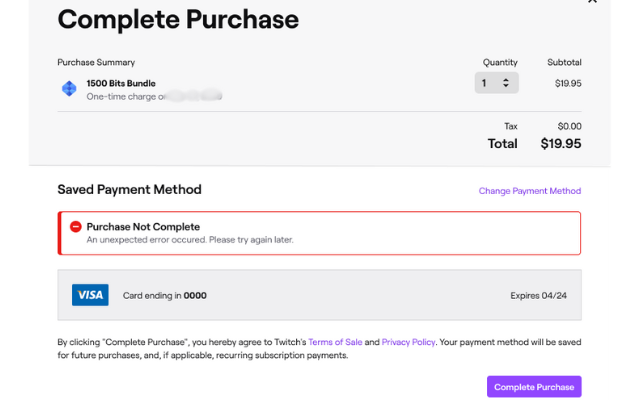Image resolution: width=640 pixels, height=400 pixels.
Task: Open the Privacy Policy link
Action: point(408,342)
